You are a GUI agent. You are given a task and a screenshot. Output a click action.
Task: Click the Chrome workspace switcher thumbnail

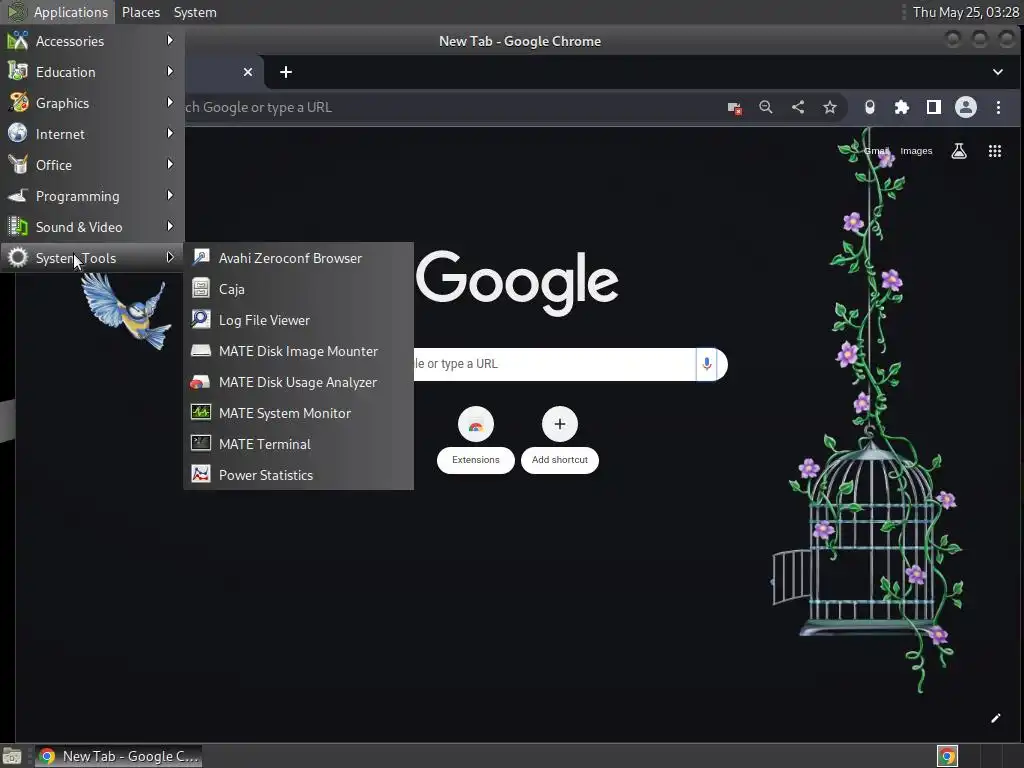pos(948,756)
